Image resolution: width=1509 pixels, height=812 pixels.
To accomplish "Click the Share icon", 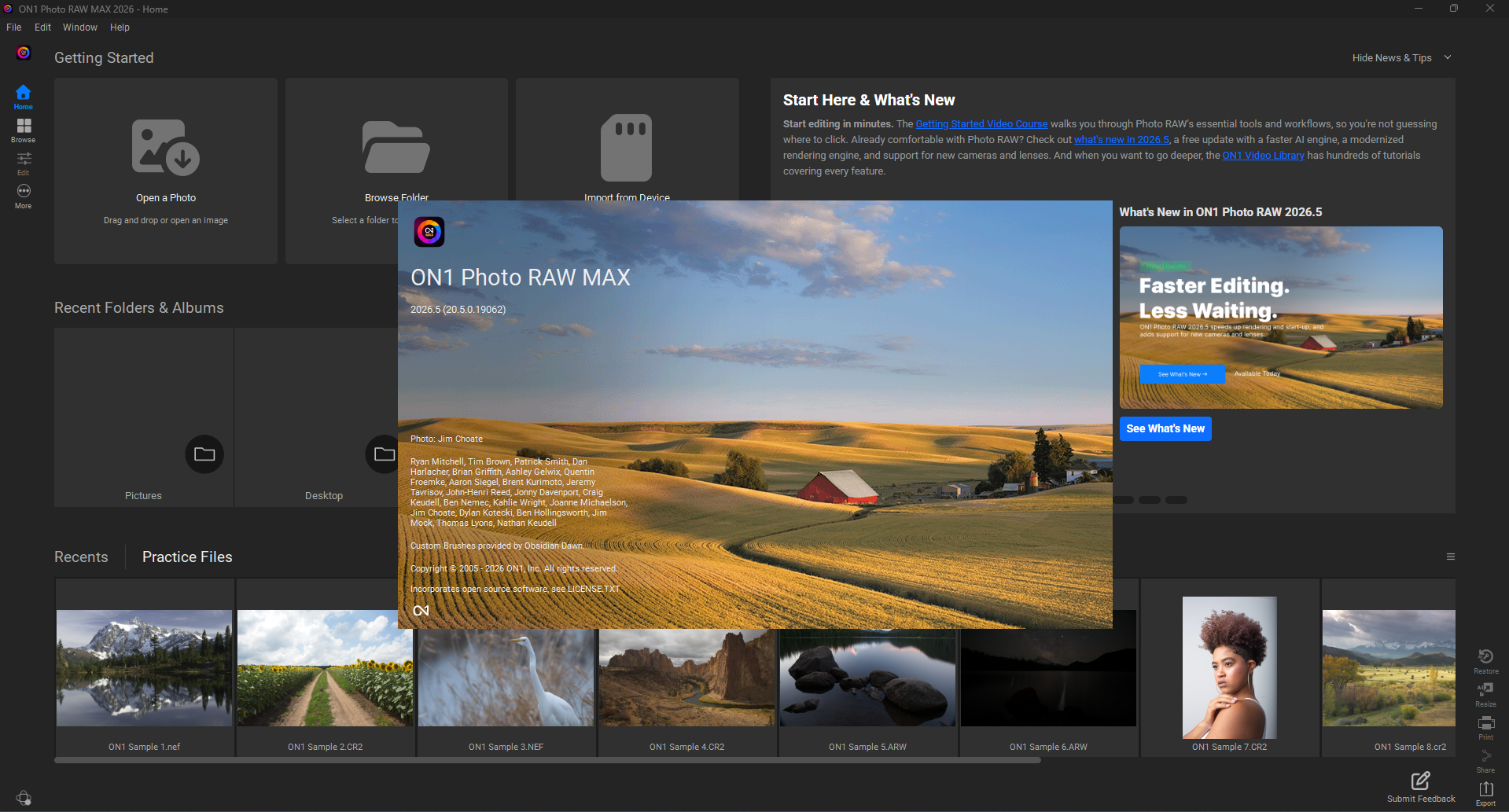I will [1485, 760].
